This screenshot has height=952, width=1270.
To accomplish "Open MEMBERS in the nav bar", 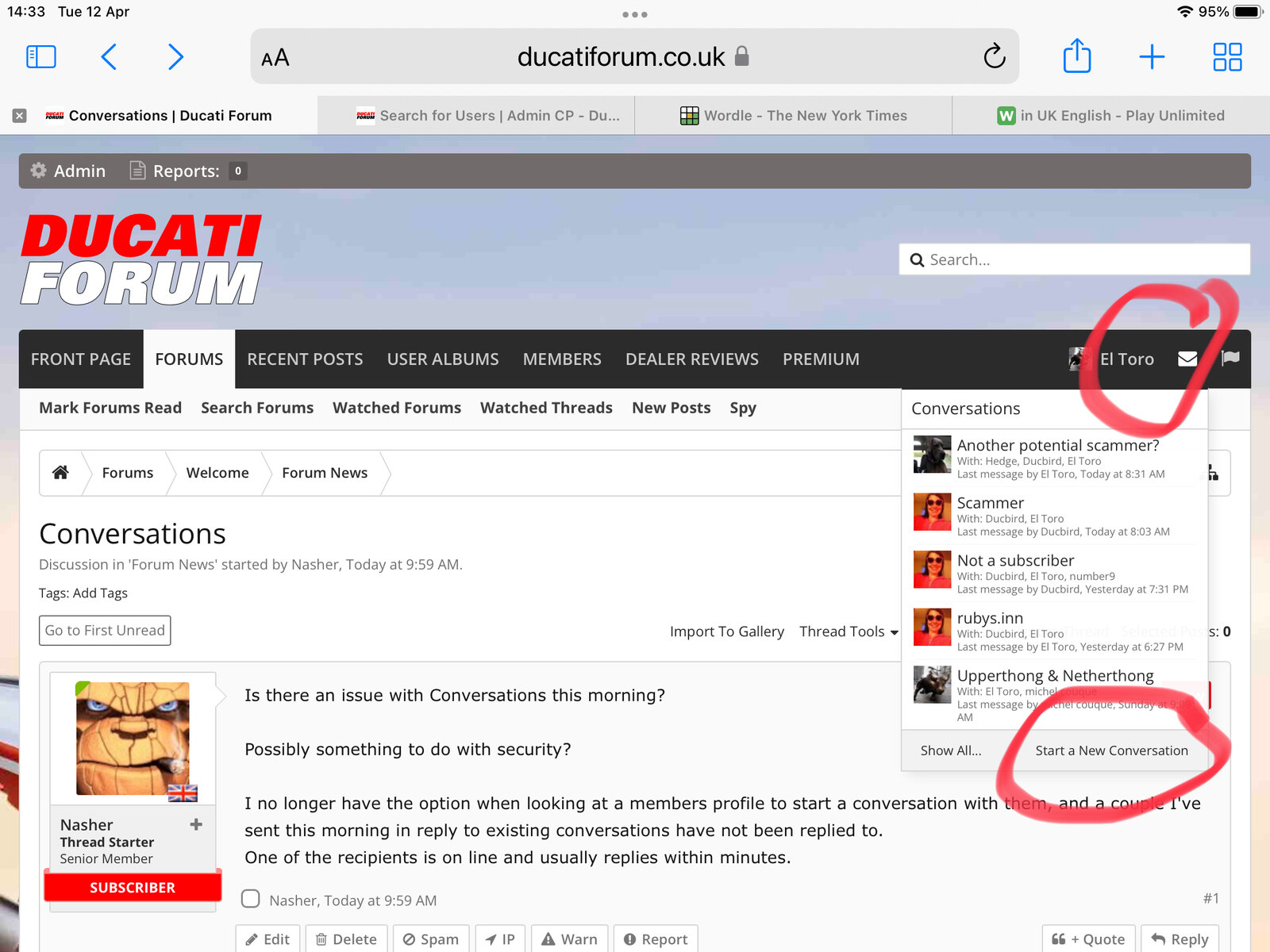I will point(562,359).
